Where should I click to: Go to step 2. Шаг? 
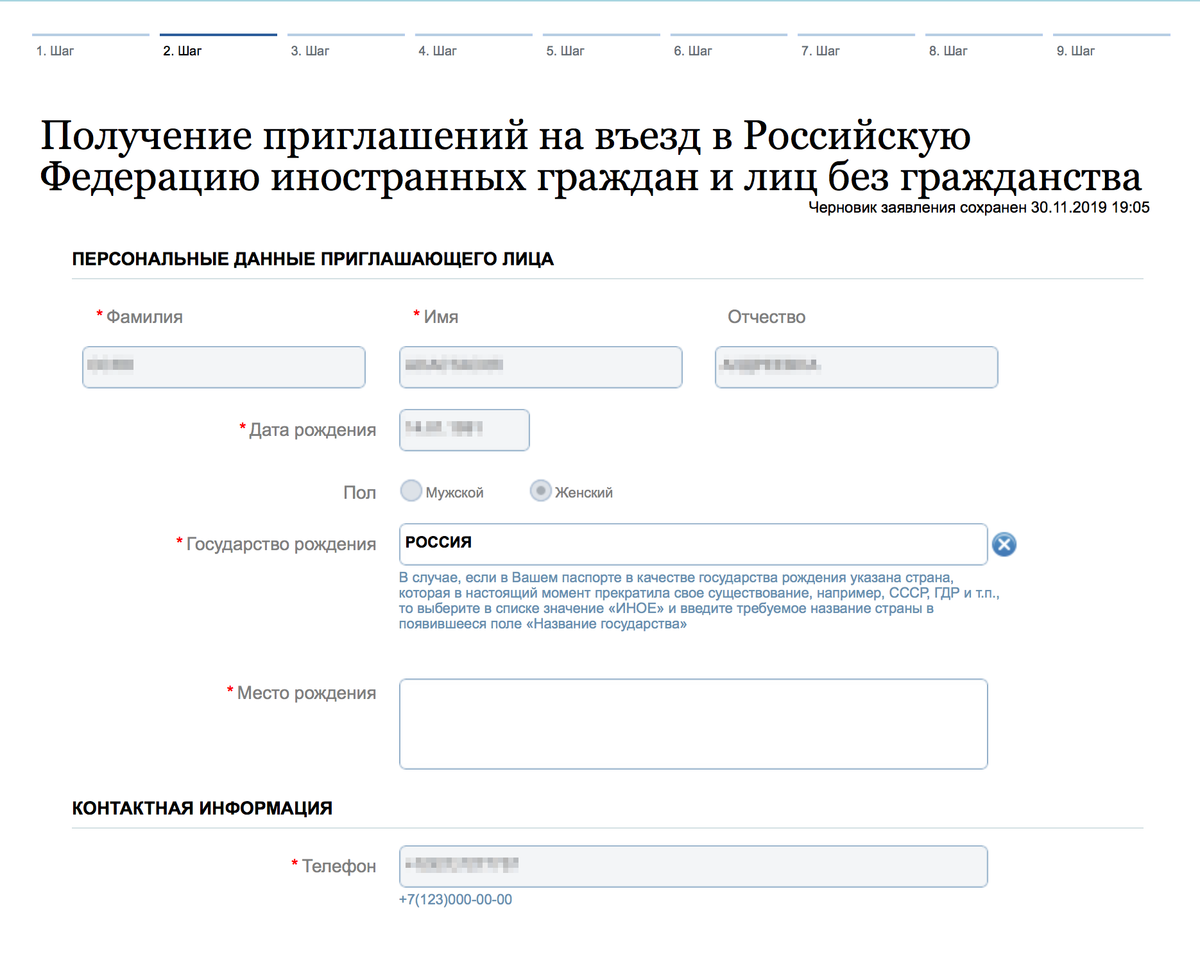(x=218, y=45)
